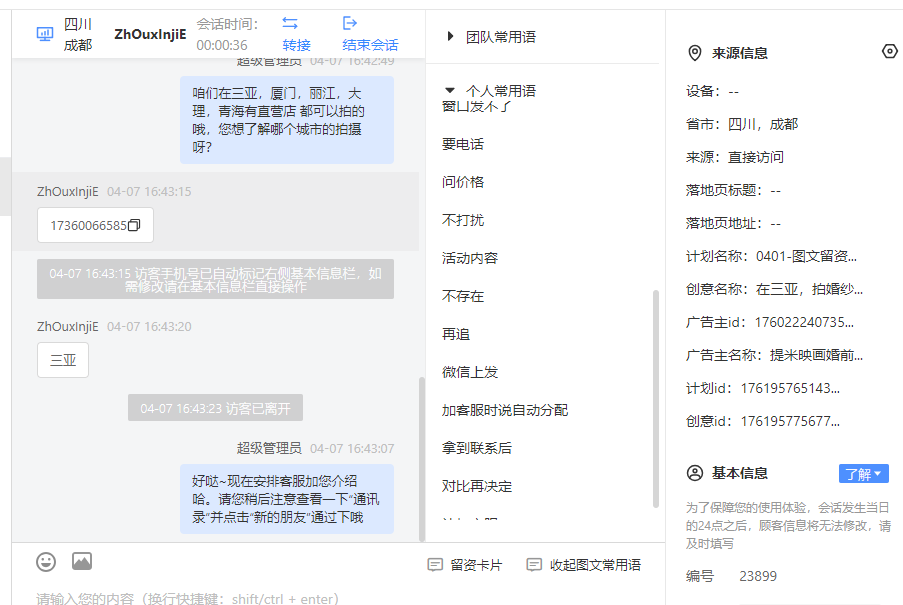Click the 留资卡片 button
Image resolution: width=903 pixels, height=605 pixels.
pyautogui.click(x=465, y=565)
